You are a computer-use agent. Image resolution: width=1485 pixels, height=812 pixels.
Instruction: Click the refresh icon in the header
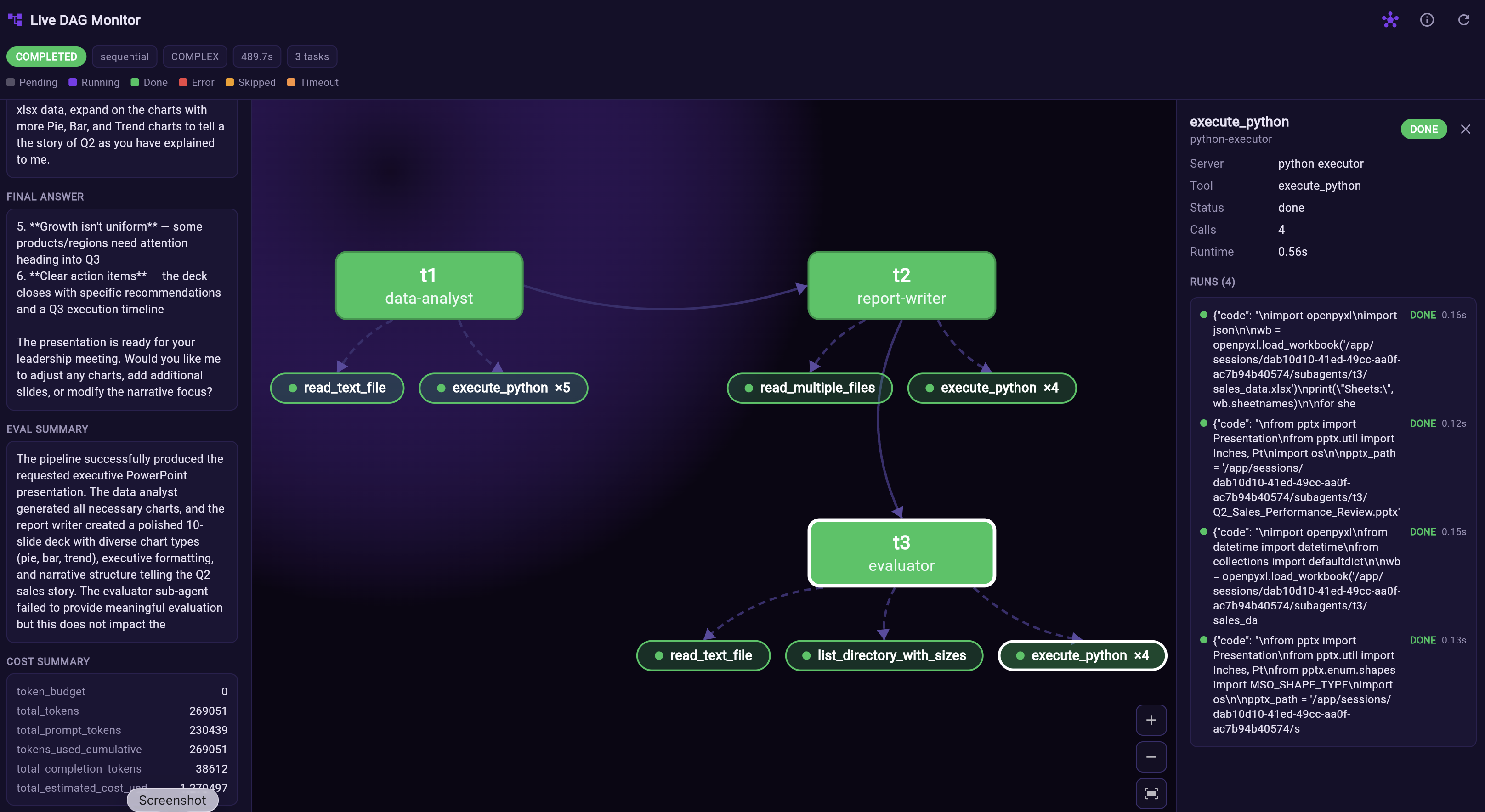pos(1463,20)
